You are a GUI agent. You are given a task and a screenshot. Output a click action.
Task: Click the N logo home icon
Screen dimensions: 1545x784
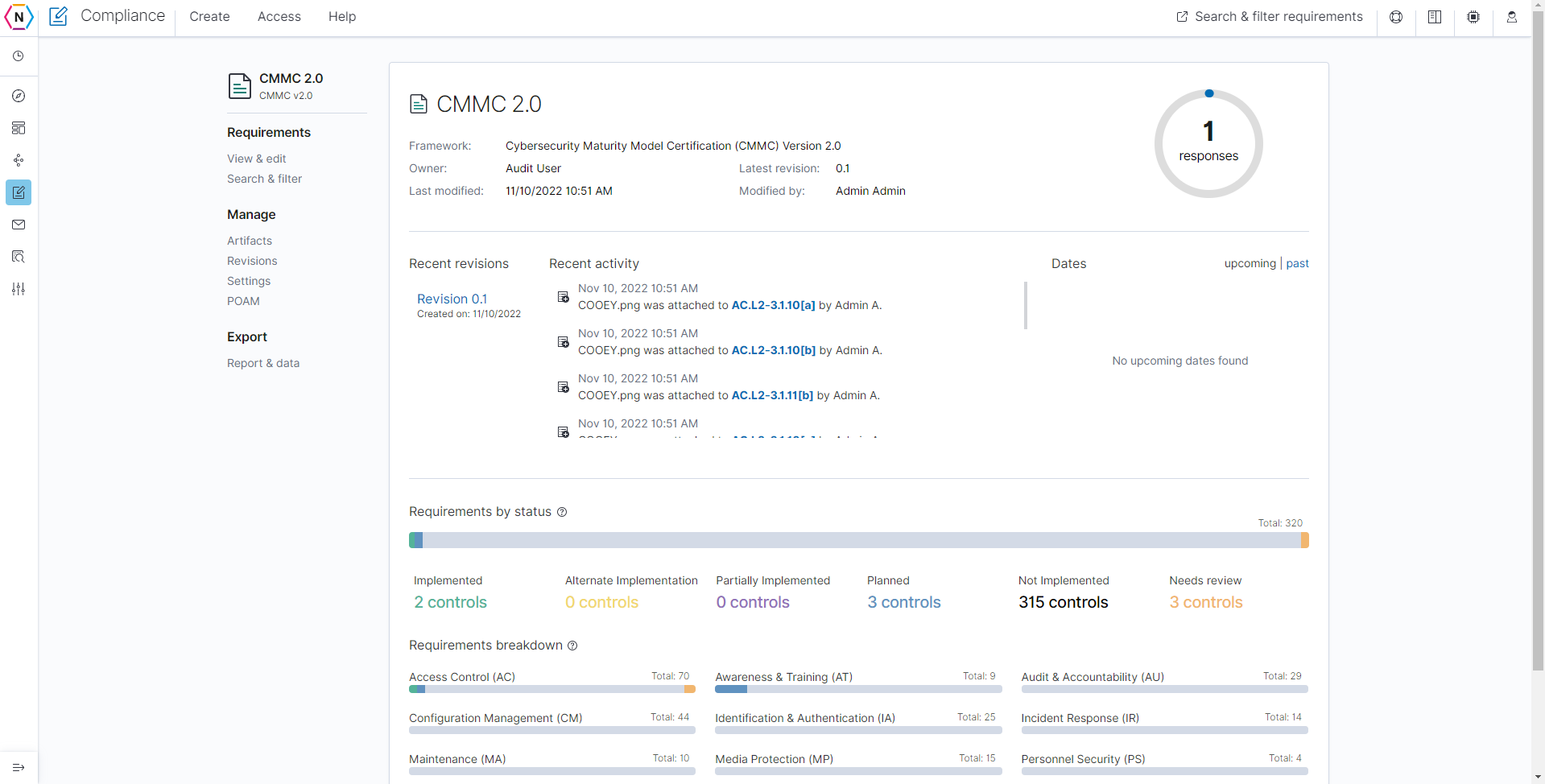click(x=19, y=16)
